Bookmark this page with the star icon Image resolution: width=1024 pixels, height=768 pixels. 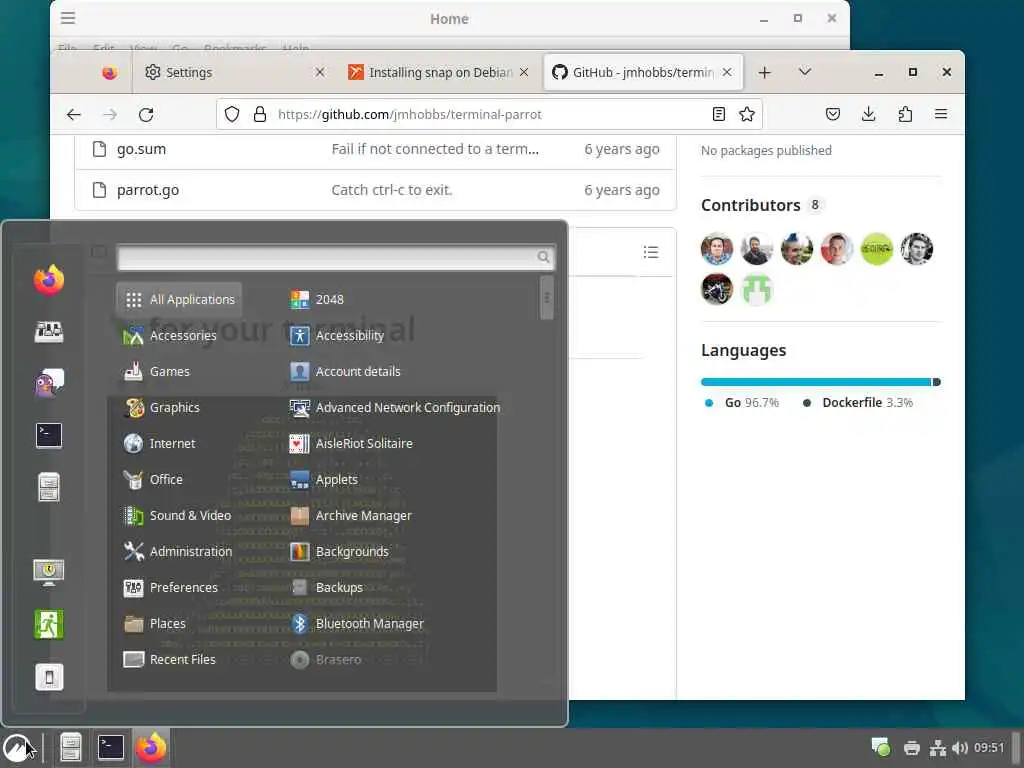point(747,114)
